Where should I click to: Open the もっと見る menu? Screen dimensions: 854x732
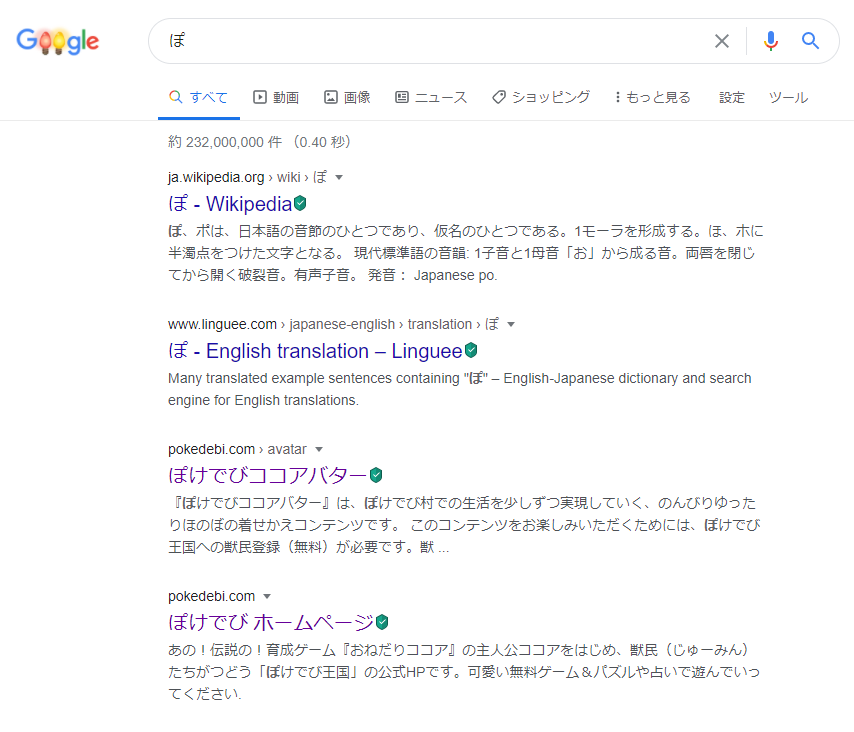(652, 97)
